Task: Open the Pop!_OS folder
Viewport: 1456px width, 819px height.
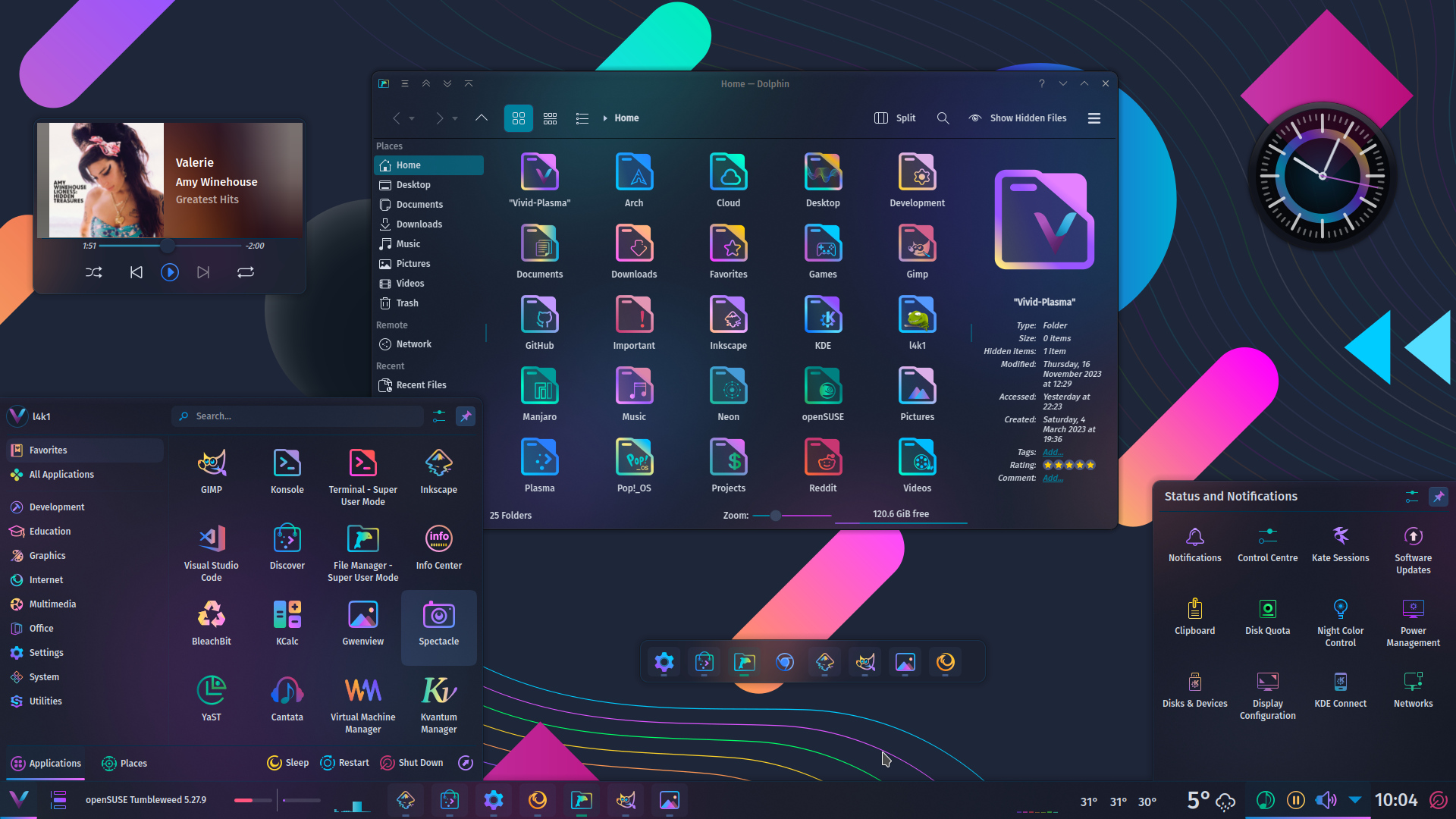Action: [x=634, y=465]
